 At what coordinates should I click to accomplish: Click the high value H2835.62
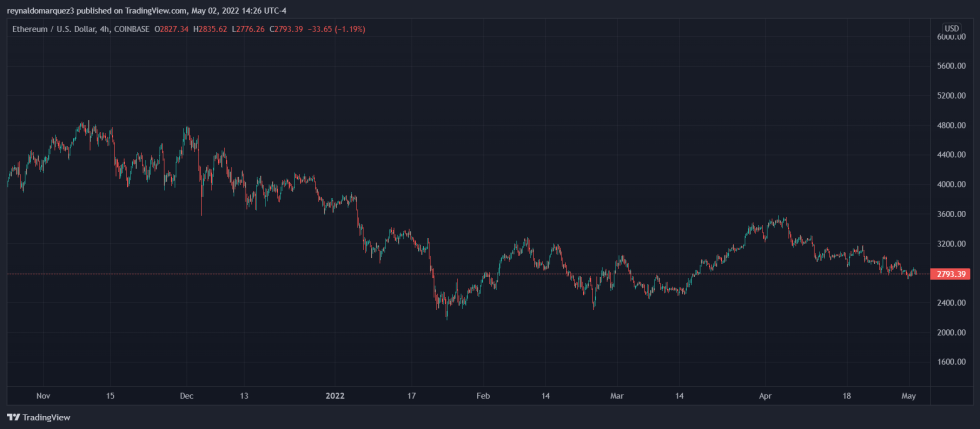[210, 29]
